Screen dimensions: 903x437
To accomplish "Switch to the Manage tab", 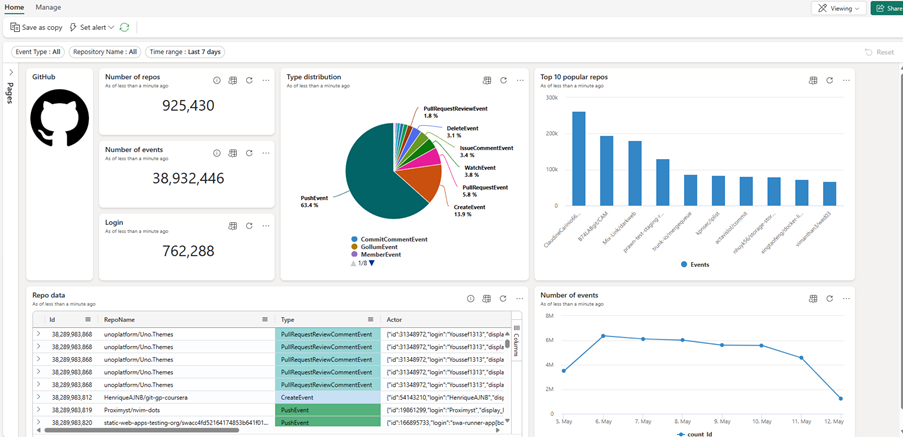I will (x=48, y=7).
